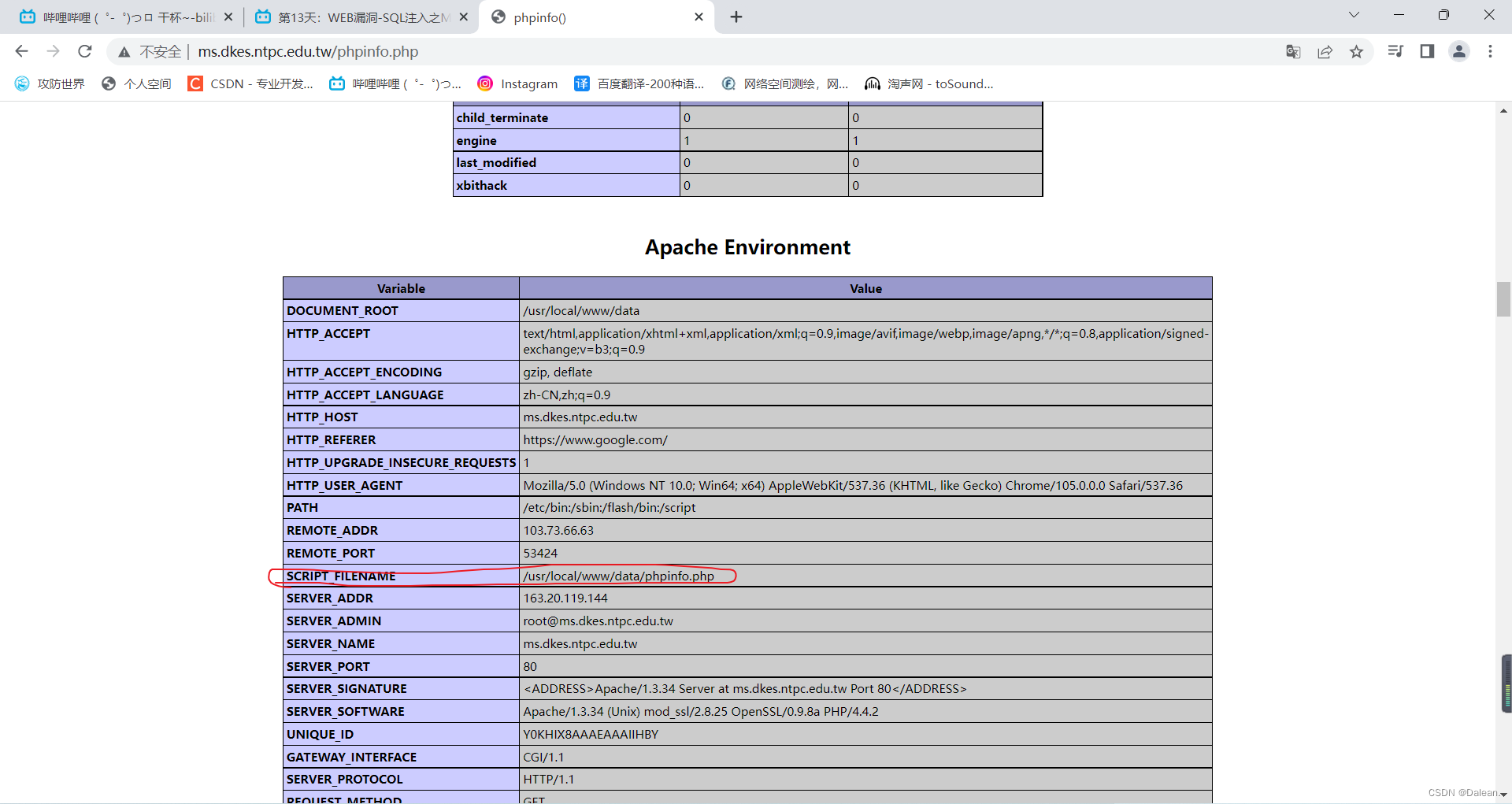Go back to the previous page
Viewport: 1512px width, 804px height.
pyautogui.click(x=21, y=51)
